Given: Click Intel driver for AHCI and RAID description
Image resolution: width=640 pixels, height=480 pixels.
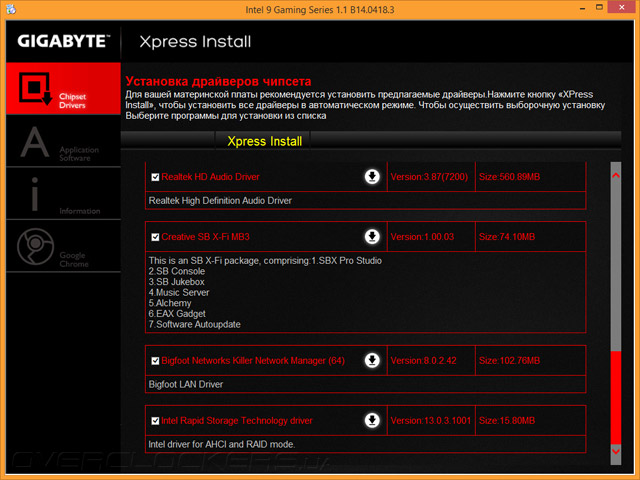Looking at the screenshot, I should [222, 444].
